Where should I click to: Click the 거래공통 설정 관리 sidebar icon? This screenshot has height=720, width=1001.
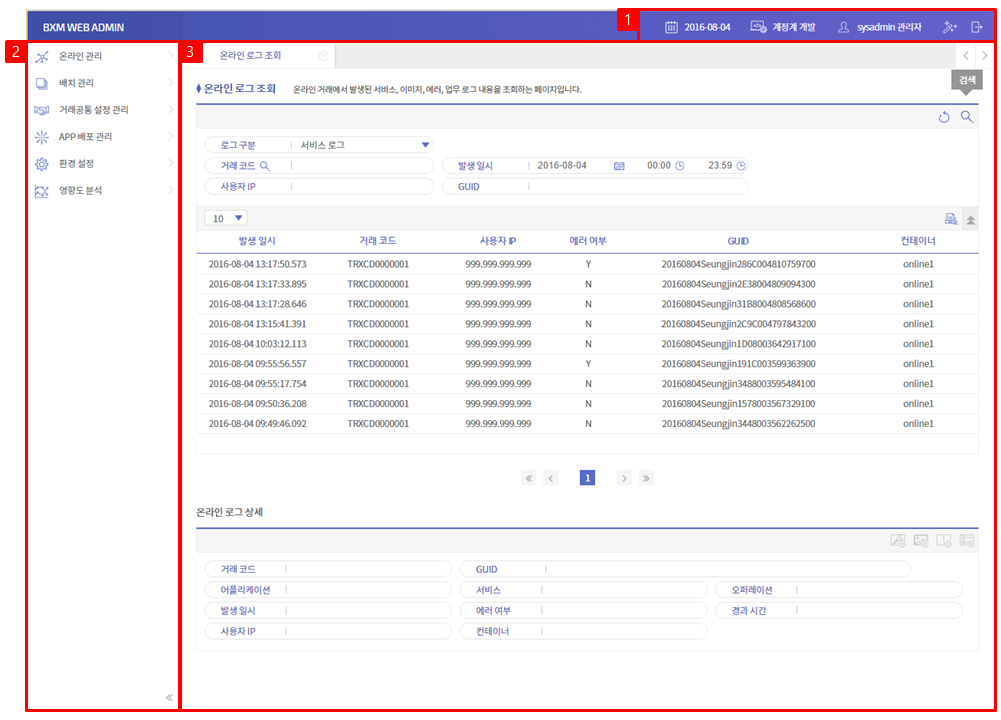click(x=41, y=110)
